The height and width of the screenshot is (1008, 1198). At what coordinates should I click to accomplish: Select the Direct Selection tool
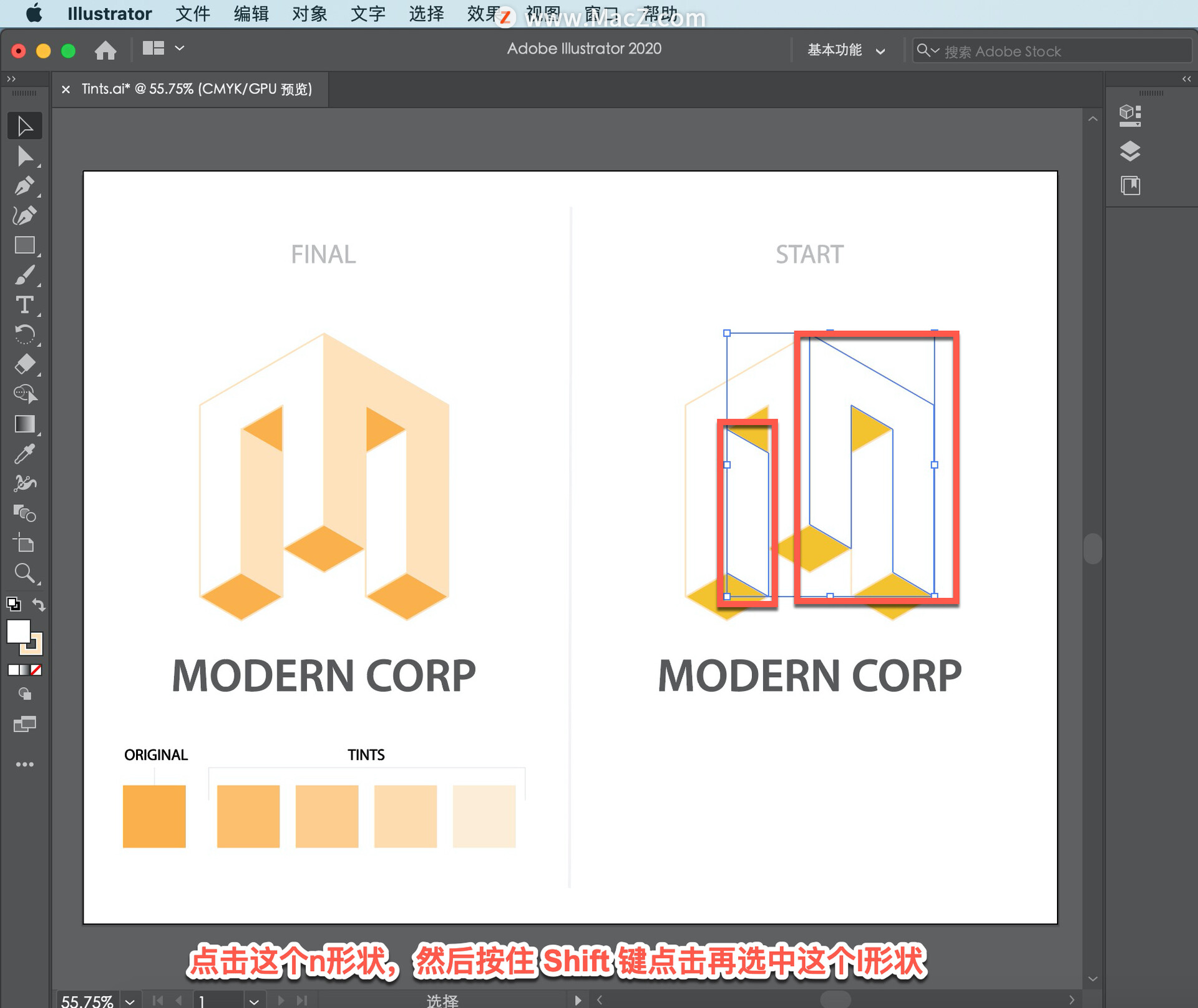25,156
